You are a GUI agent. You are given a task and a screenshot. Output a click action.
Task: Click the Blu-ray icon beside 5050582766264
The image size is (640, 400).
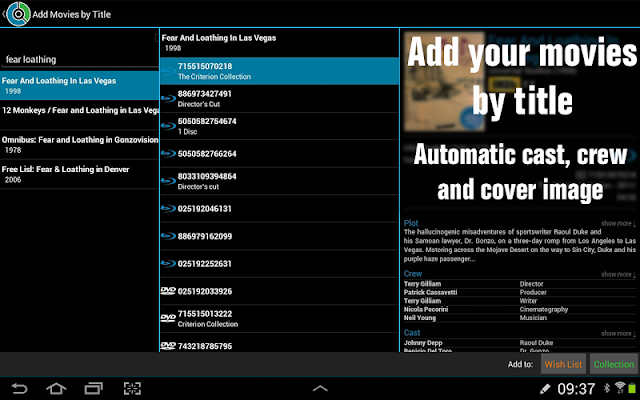click(168, 153)
